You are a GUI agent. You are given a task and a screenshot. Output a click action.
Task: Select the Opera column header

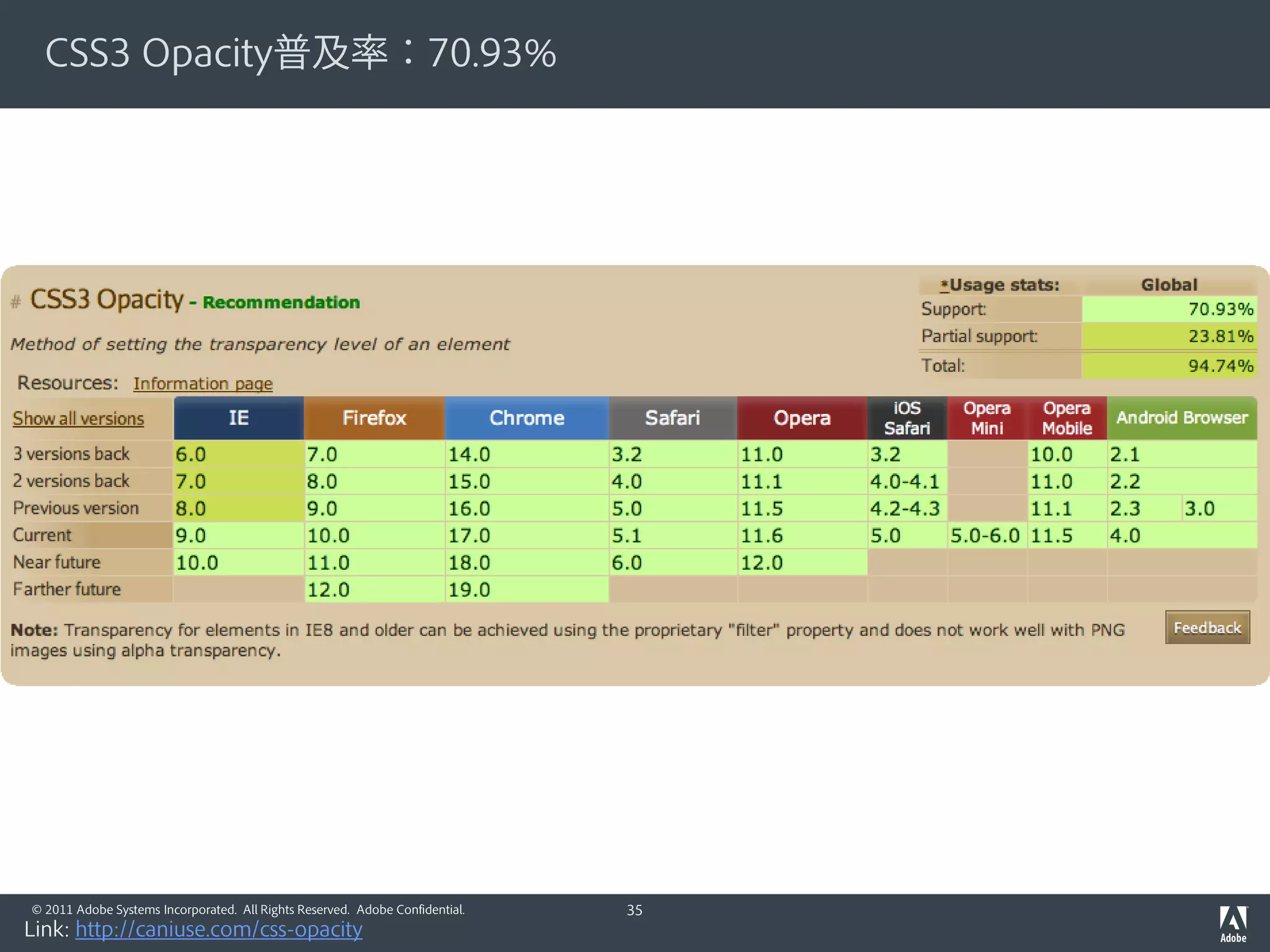pos(802,418)
